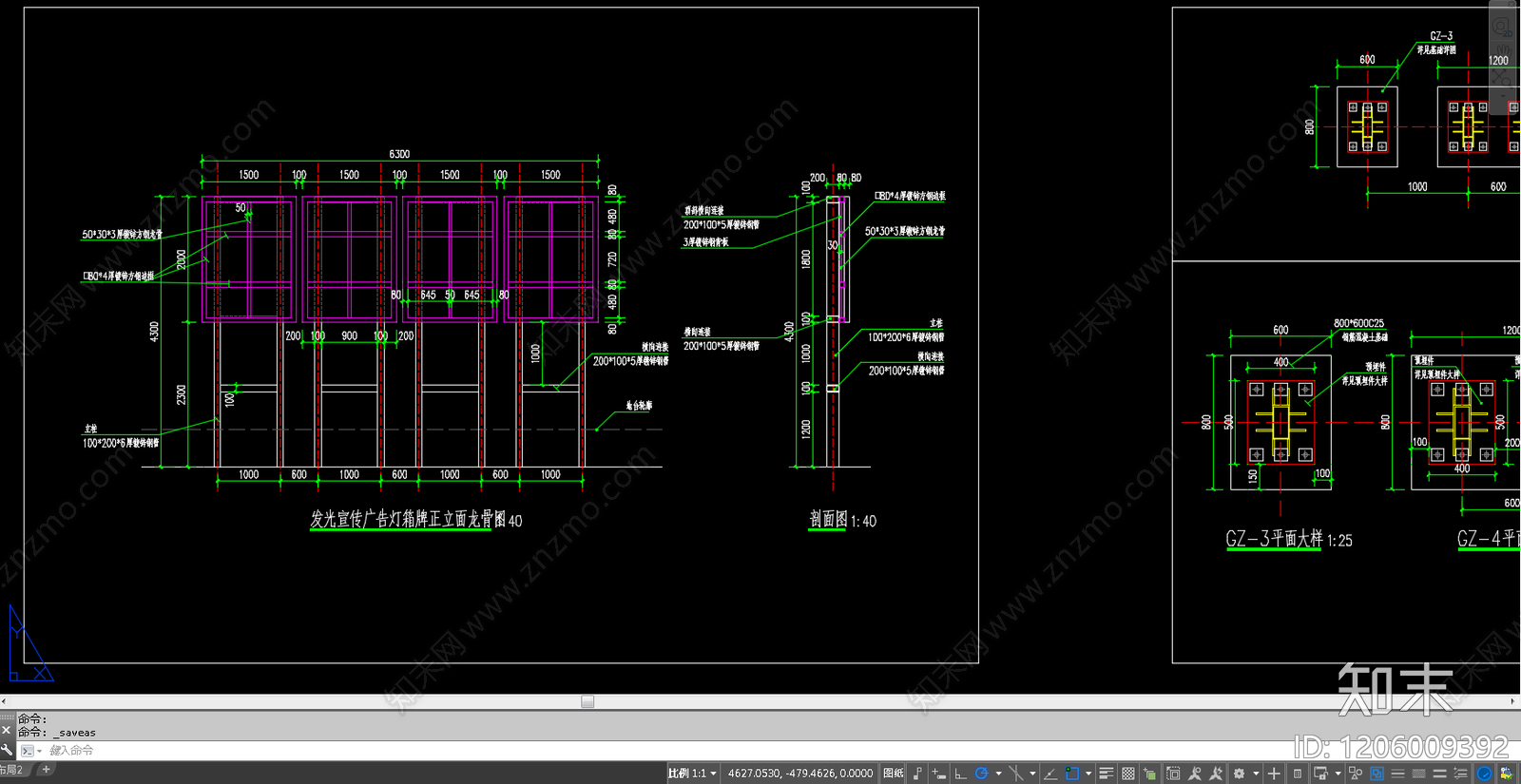Viewport: 1521px width, 784px height.
Task: Expand the workspace switching gear dropdown arrow
Action: point(1256,774)
